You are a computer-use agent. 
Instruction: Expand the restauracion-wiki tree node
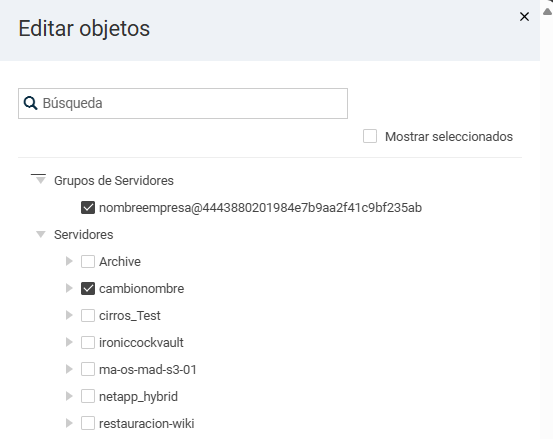coord(69,423)
